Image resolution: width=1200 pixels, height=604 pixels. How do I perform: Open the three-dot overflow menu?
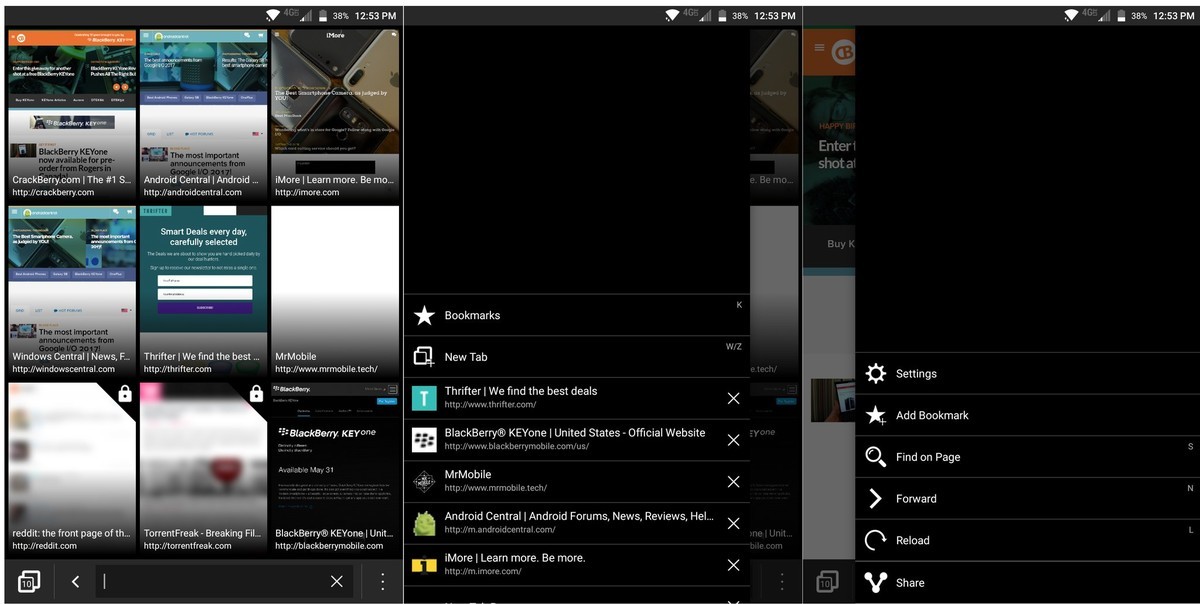click(382, 581)
